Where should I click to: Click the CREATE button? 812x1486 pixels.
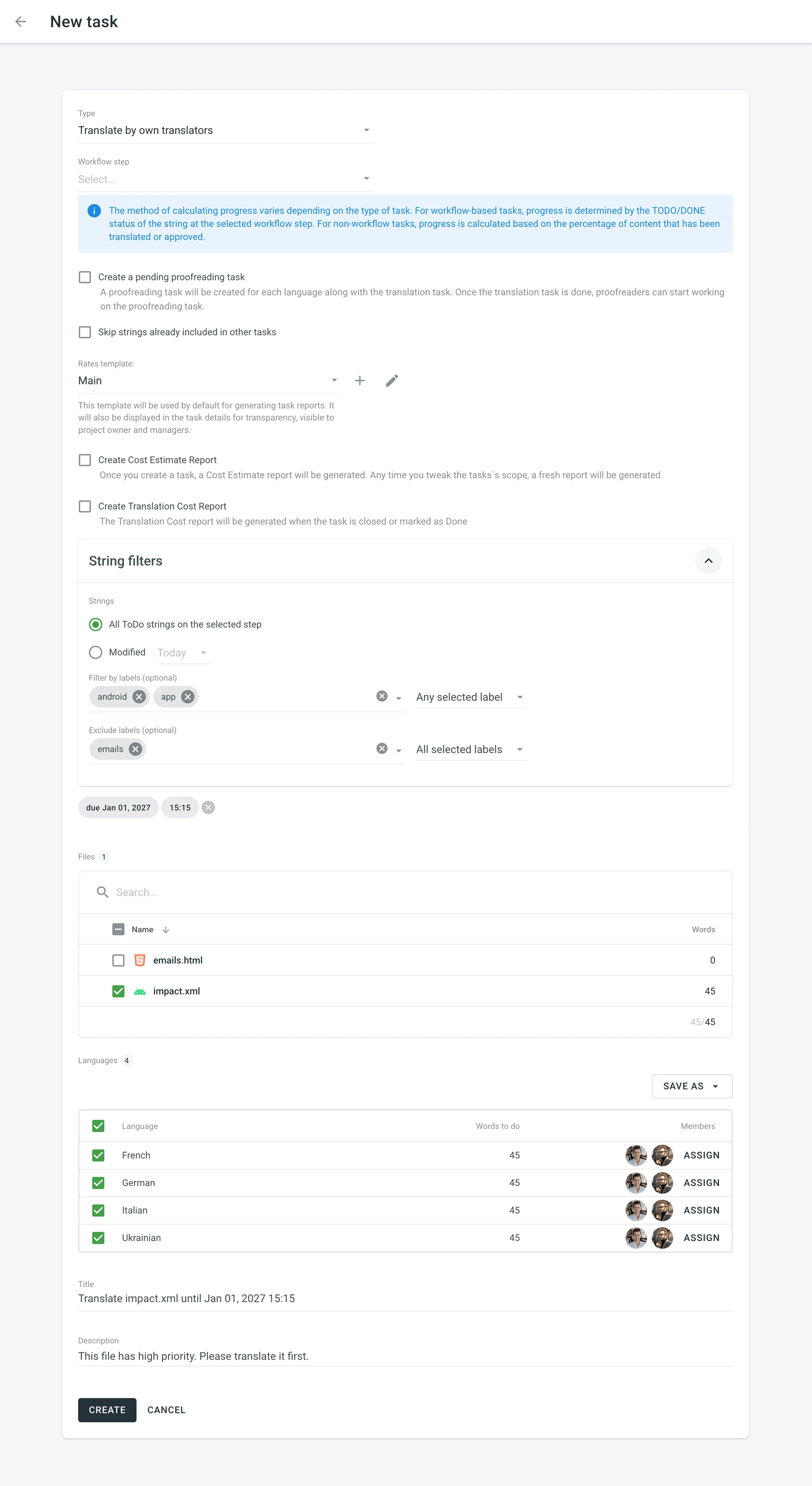coord(107,1410)
